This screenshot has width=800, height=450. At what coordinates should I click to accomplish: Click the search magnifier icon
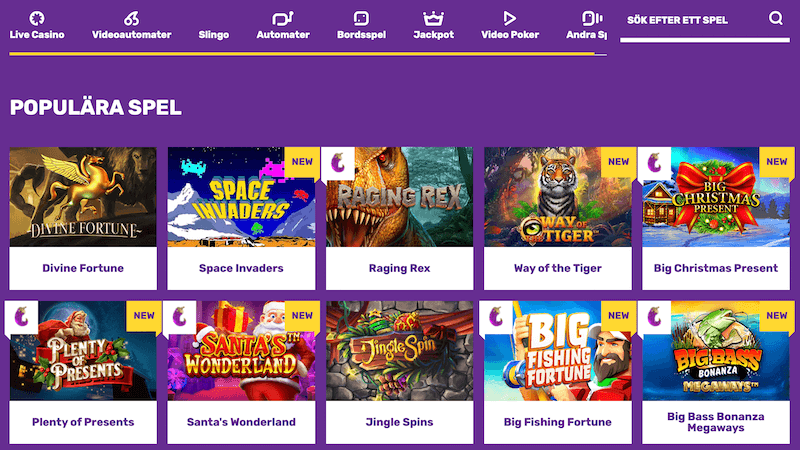point(776,18)
